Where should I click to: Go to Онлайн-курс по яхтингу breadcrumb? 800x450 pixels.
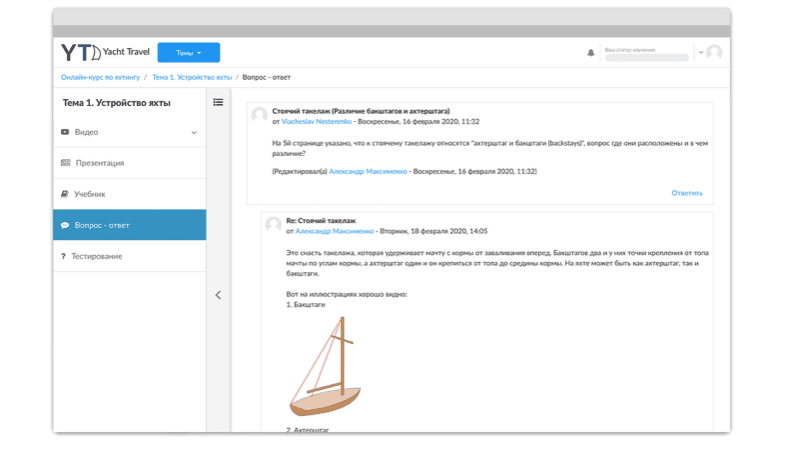point(100,77)
